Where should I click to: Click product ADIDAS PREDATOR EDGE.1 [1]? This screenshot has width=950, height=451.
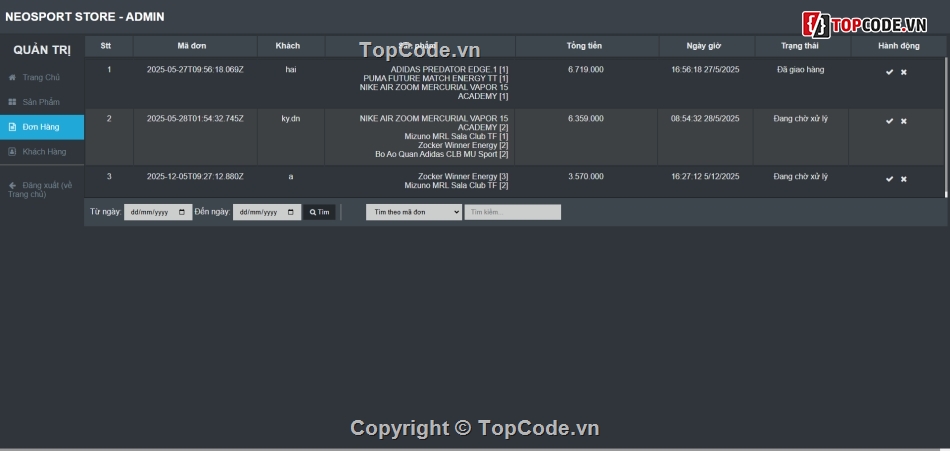[450, 70]
